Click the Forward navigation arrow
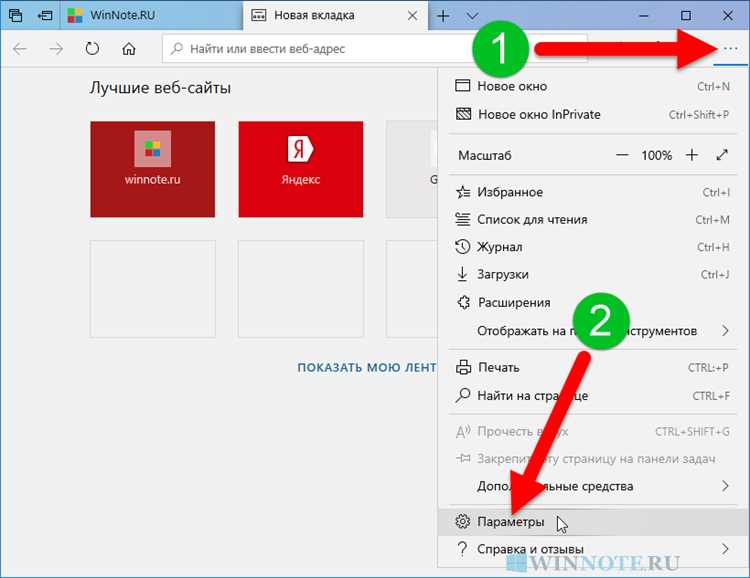The width and height of the screenshot is (750, 578). [56, 49]
